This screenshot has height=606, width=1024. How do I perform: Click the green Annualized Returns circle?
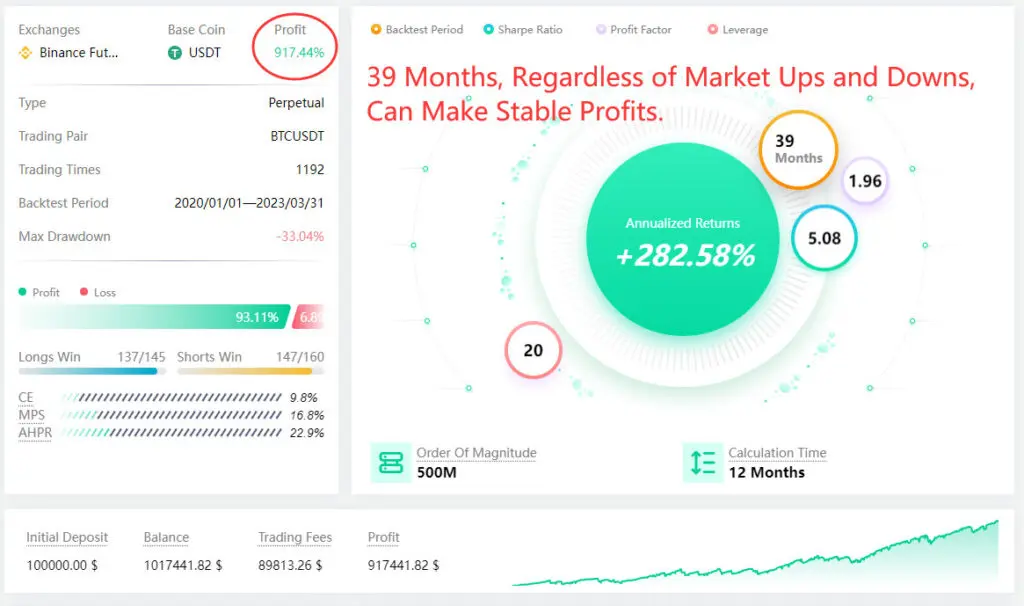click(x=684, y=240)
